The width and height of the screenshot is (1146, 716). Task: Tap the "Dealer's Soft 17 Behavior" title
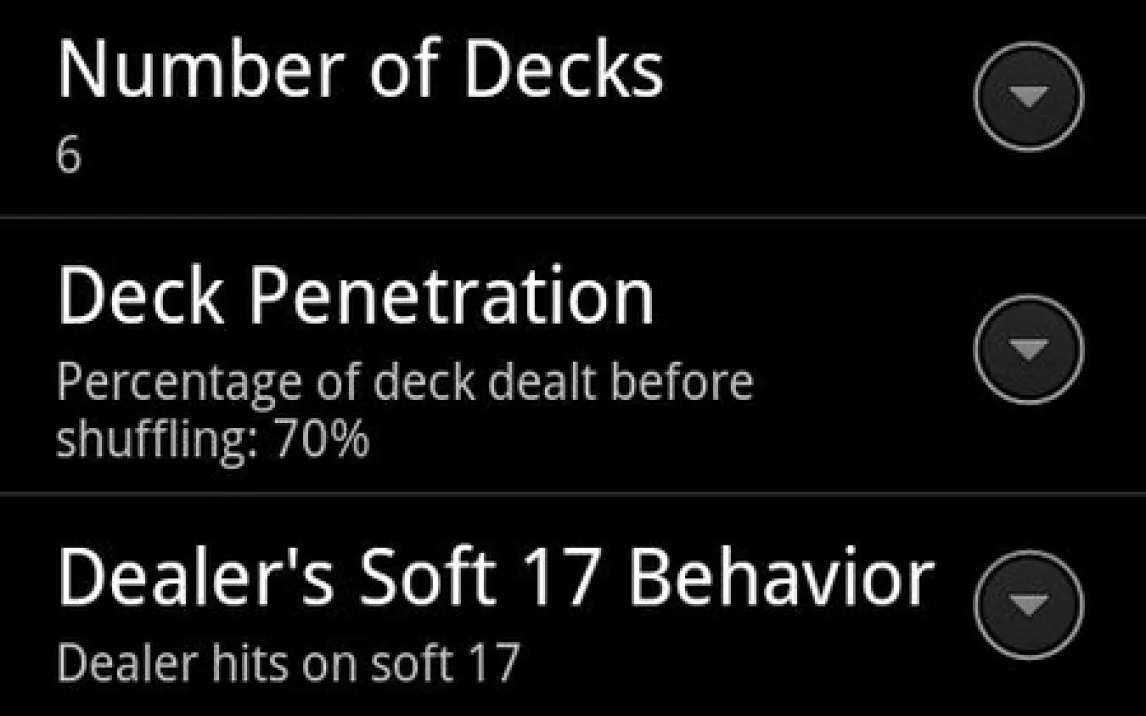click(x=495, y=579)
